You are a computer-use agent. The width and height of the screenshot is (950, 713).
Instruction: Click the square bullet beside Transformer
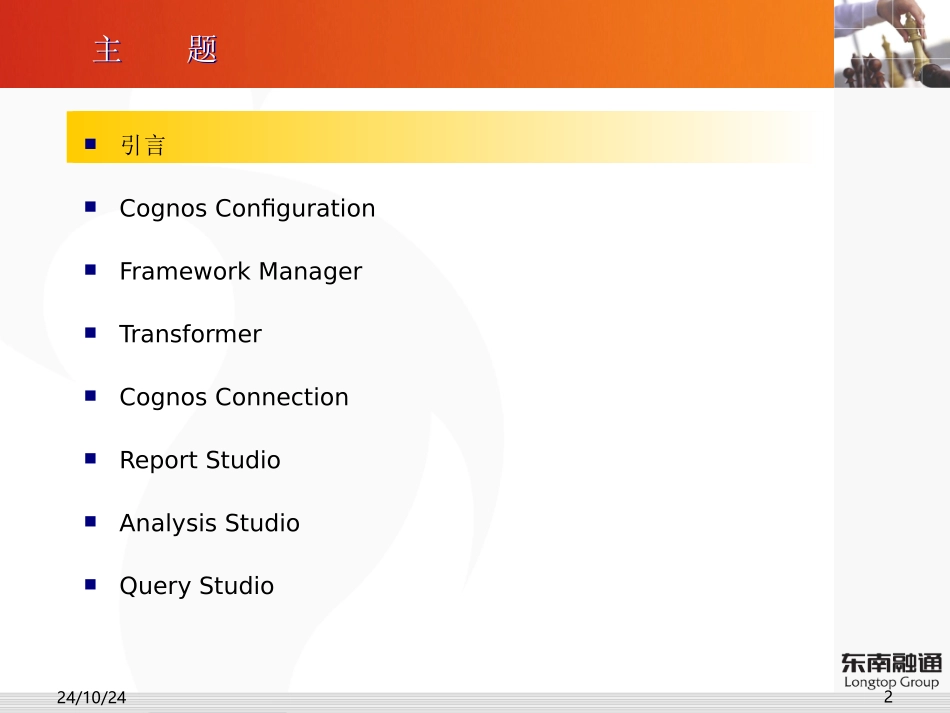click(91, 333)
